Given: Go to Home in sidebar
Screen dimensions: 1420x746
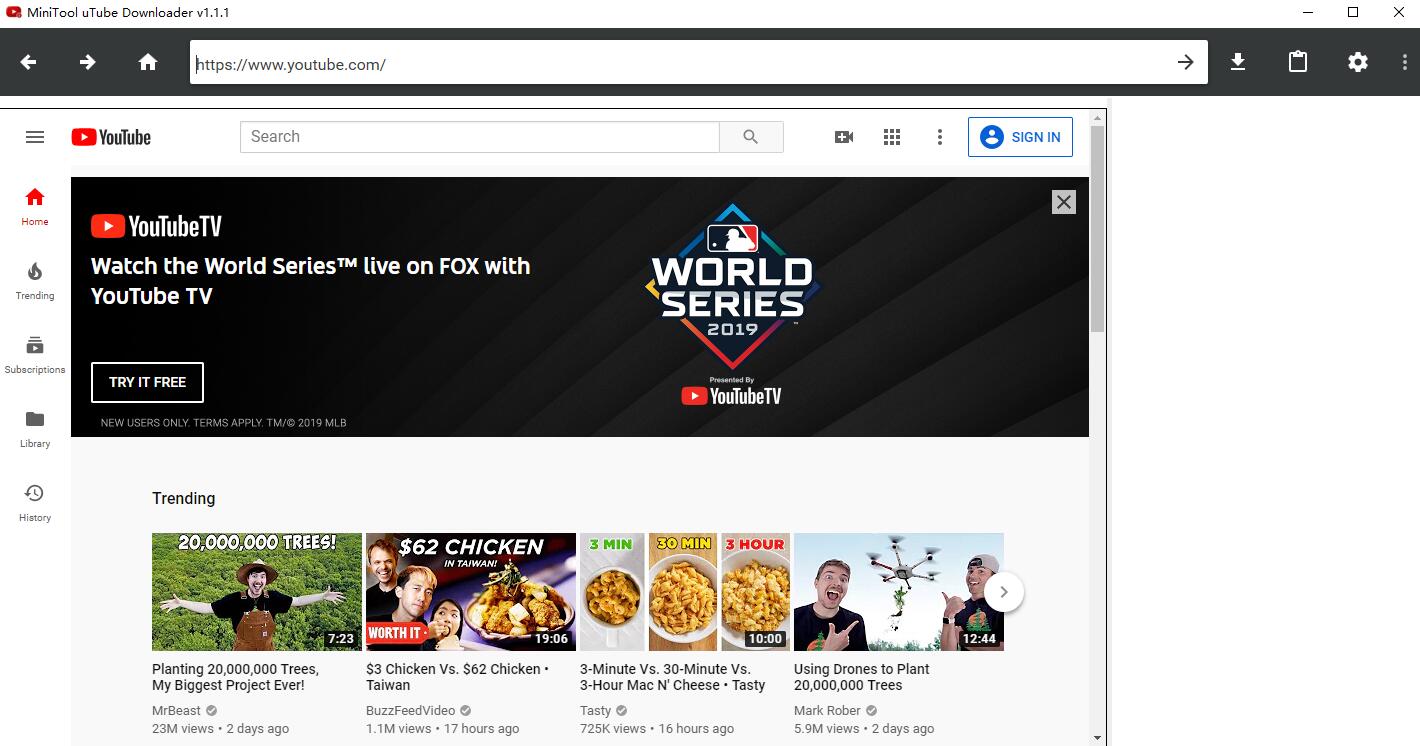Looking at the screenshot, I should (x=35, y=206).
